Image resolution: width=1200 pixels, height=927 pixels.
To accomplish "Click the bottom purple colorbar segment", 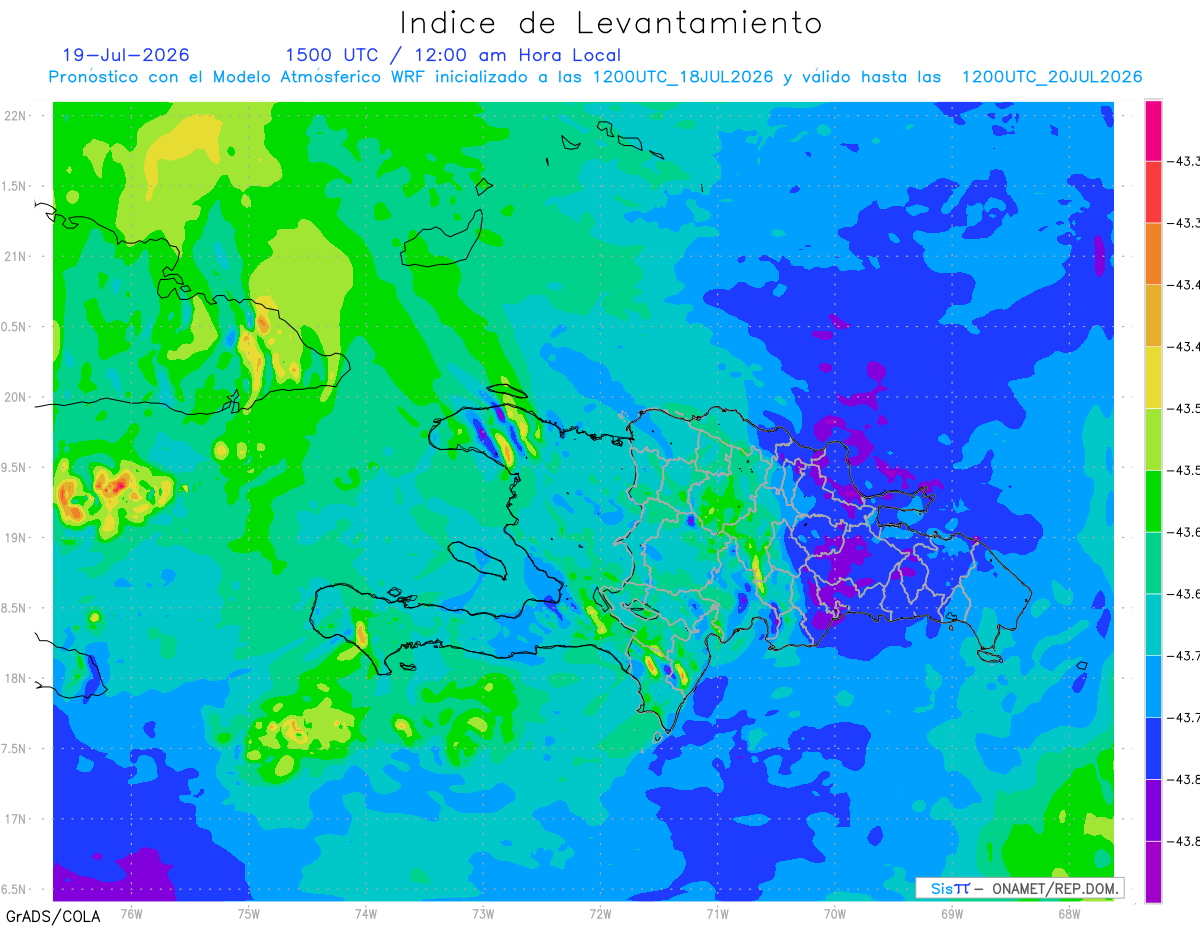I will [1153, 872].
